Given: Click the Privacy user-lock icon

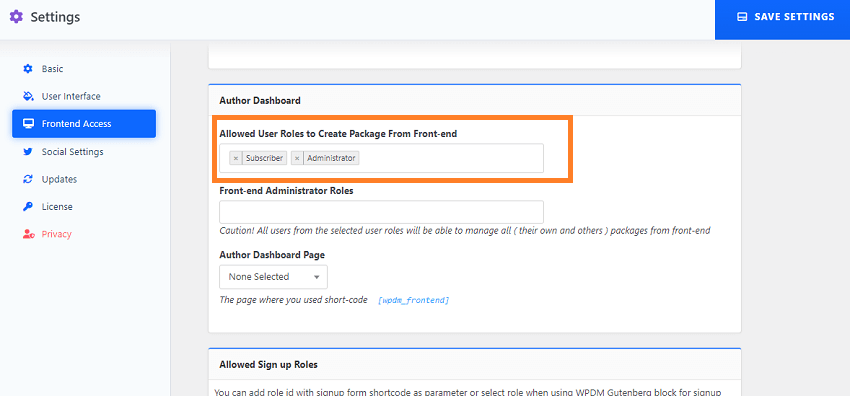Looking at the screenshot, I should 29,234.
